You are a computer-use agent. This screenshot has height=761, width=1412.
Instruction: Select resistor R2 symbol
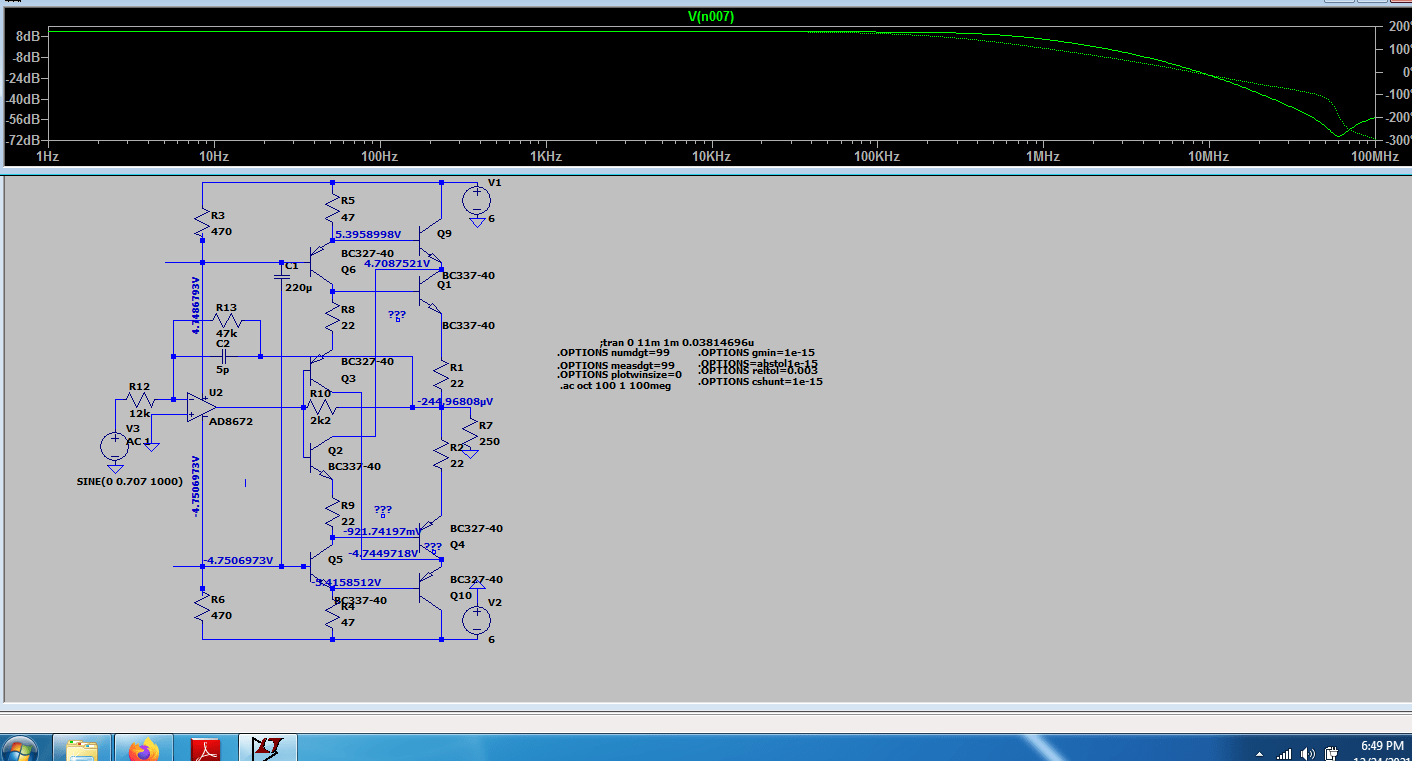441,455
